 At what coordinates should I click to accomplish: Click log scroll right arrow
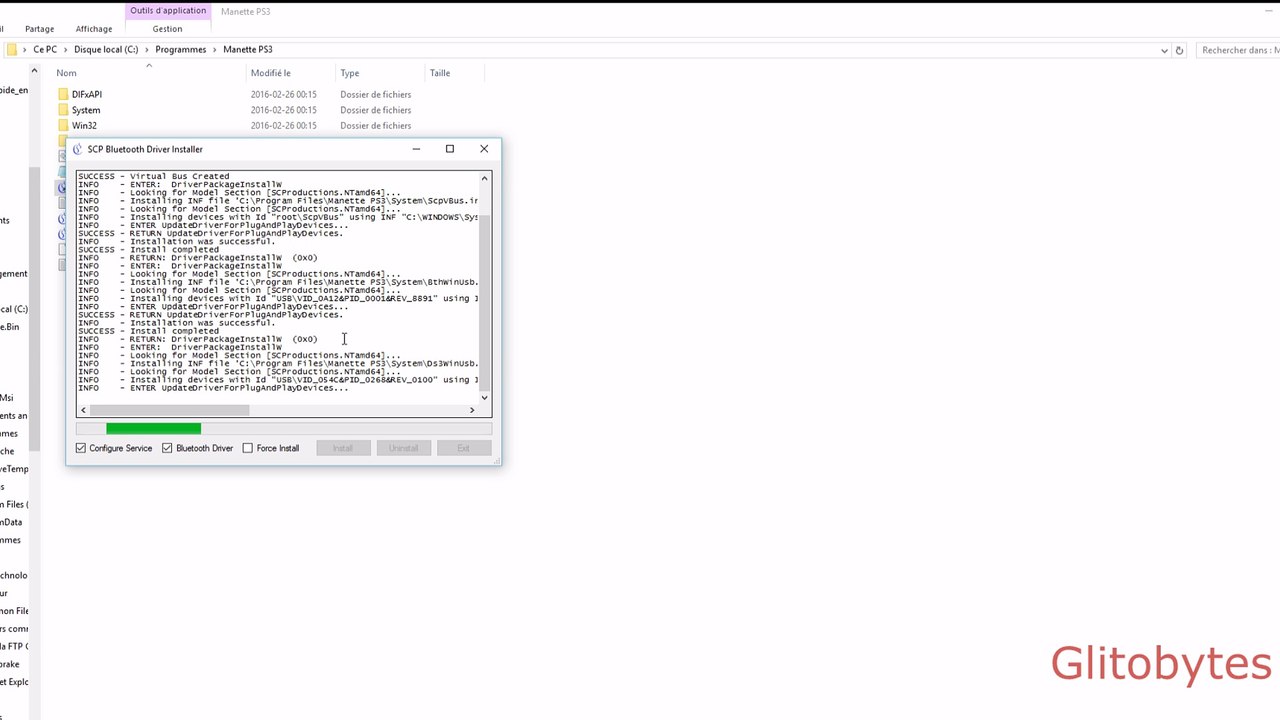[x=472, y=410]
